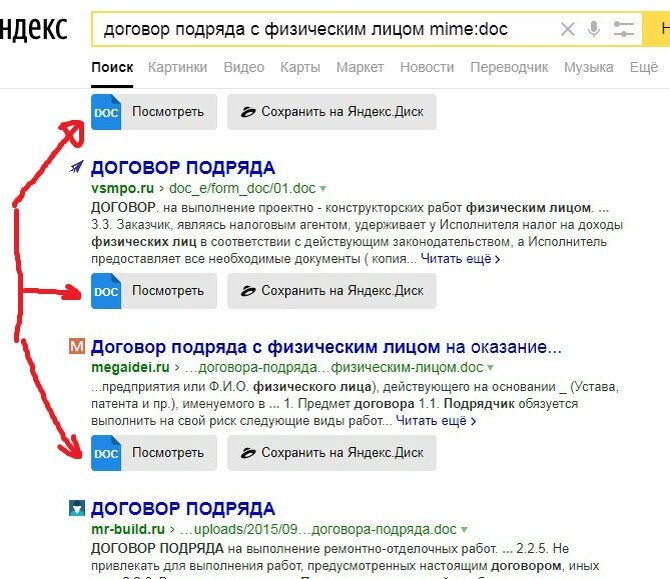
Task: Click megaidei.ru domain link
Action: [x=130, y=367]
